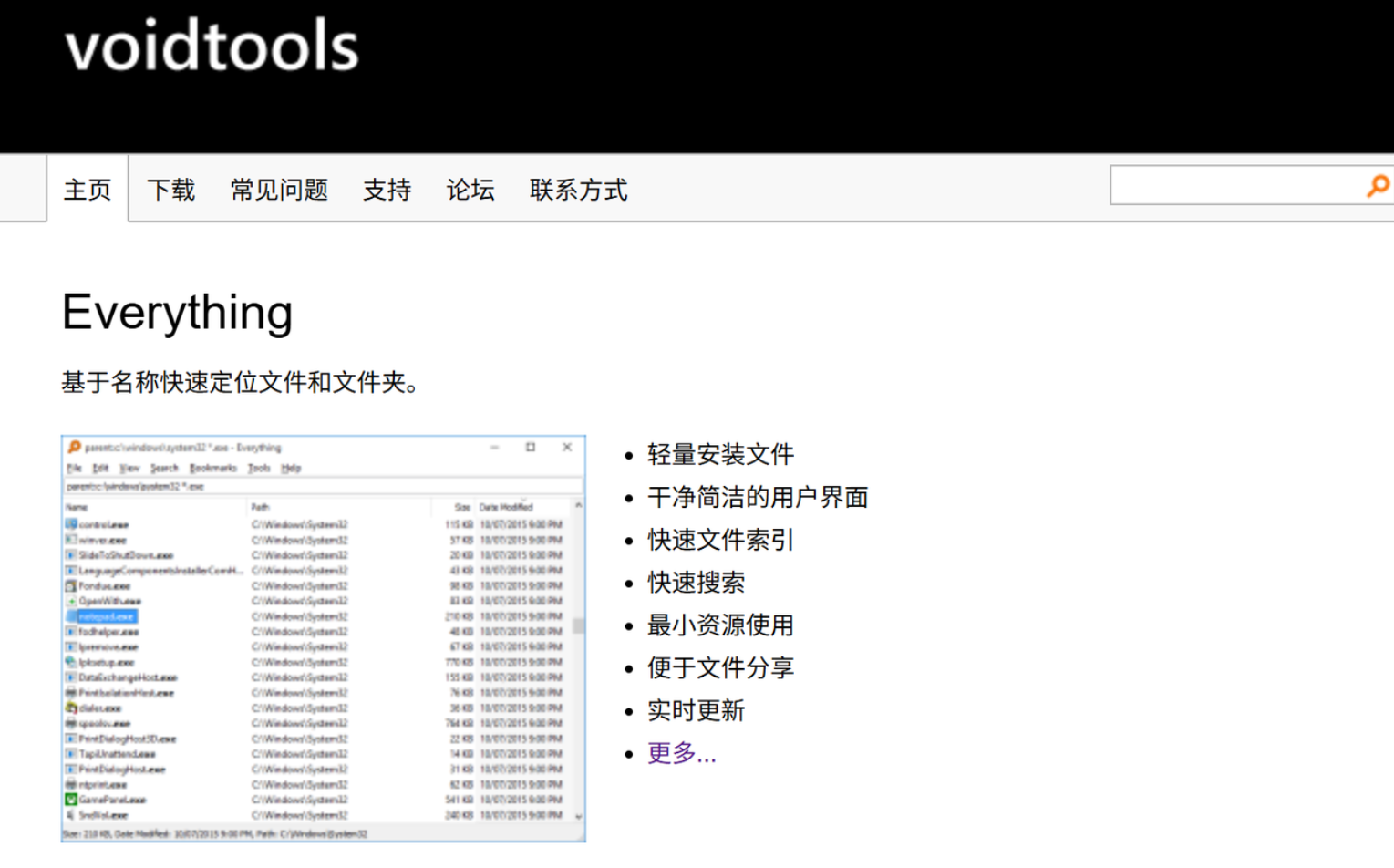Follow the 更多... link
The width and height of the screenshot is (1394, 868).
tap(682, 753)
